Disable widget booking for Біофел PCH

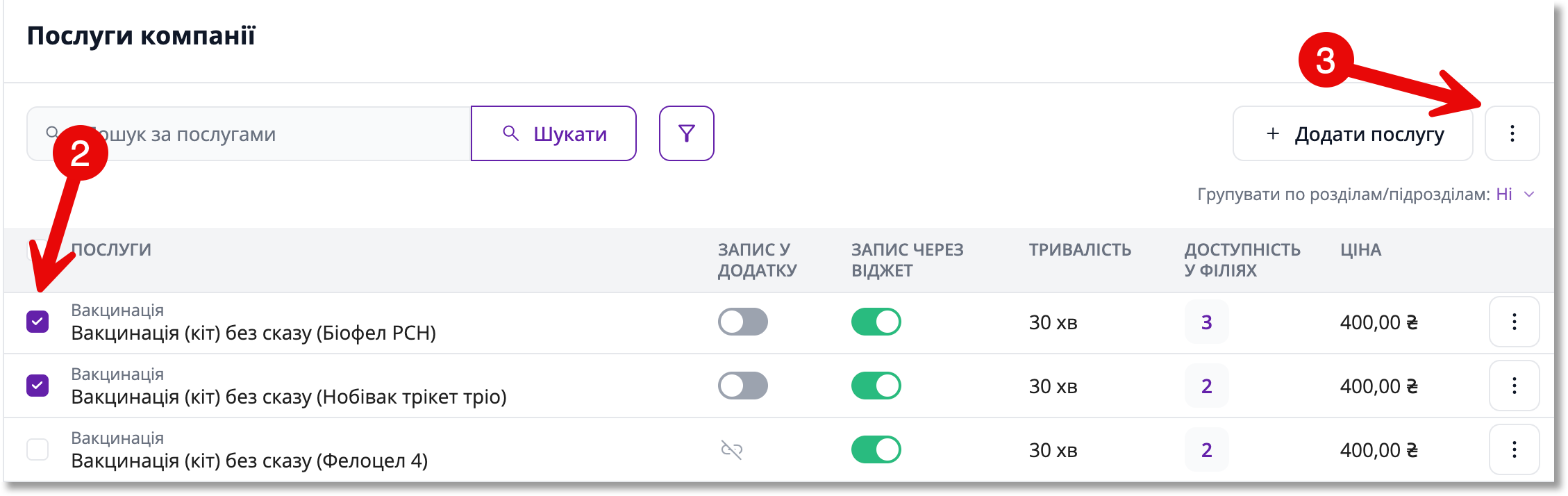tap(876, 322)
